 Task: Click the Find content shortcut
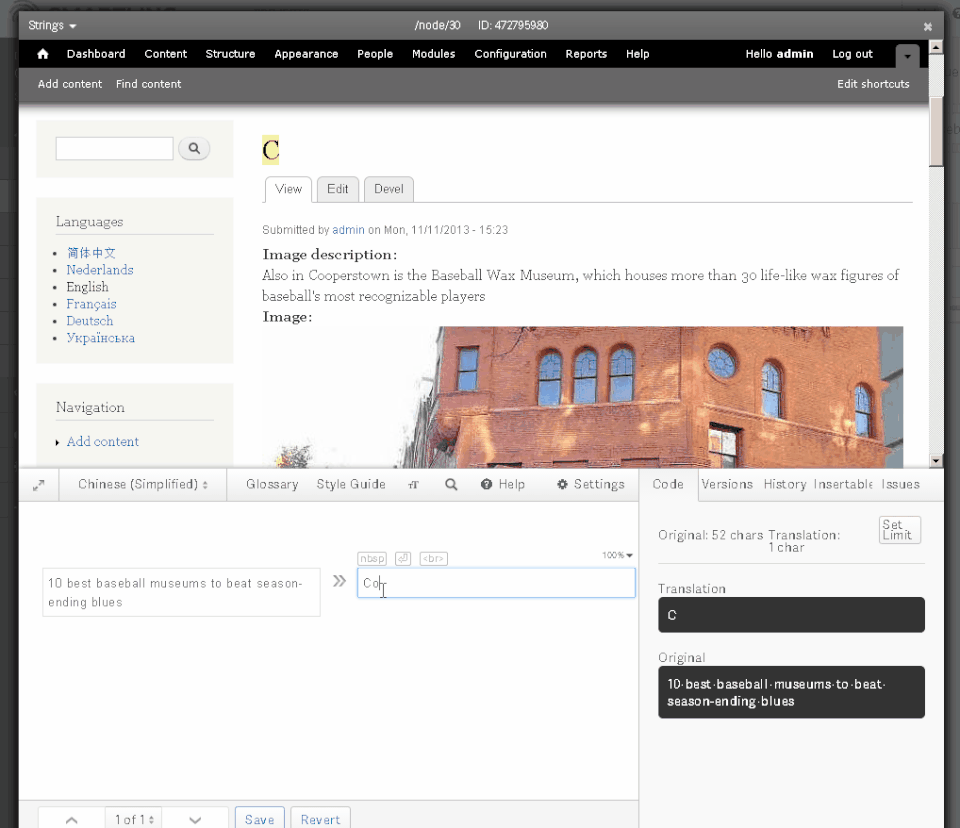(149, 84)
